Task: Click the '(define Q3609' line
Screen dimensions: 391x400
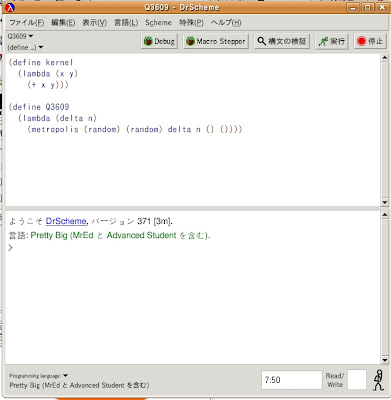Action: (39, 107)
